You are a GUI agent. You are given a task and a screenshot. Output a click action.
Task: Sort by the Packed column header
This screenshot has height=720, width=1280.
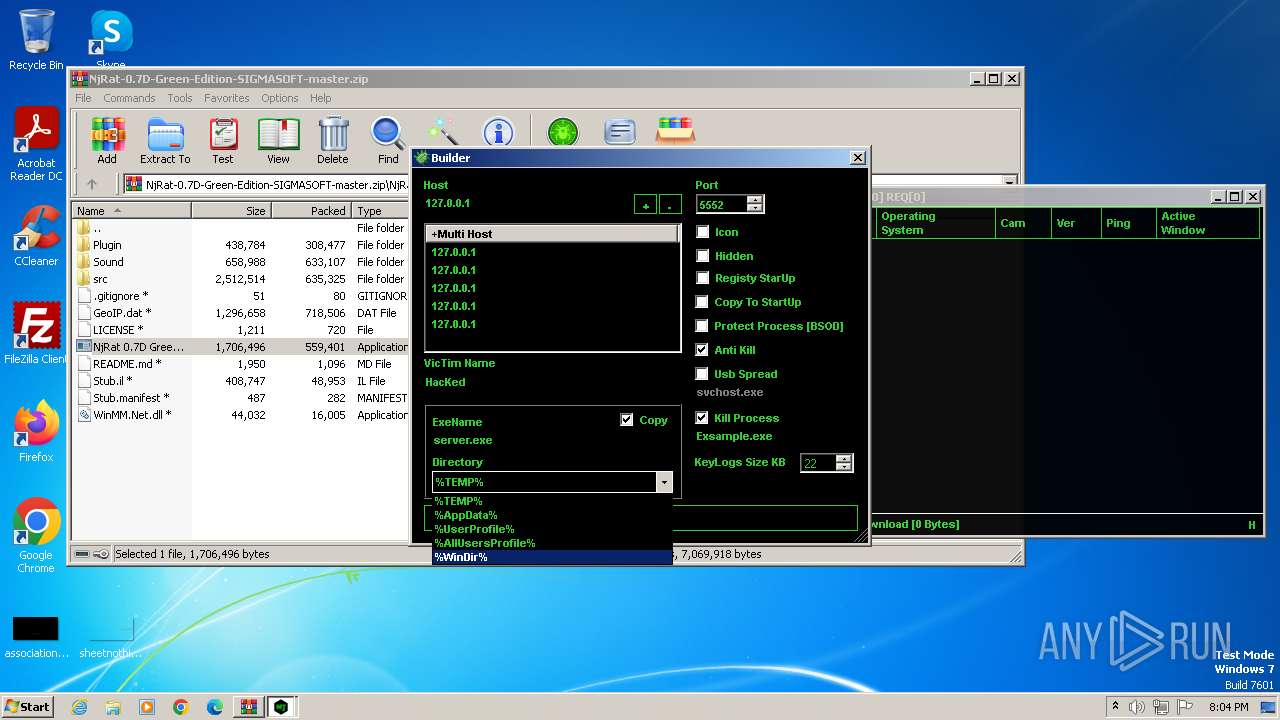click(x=311, y=211)
